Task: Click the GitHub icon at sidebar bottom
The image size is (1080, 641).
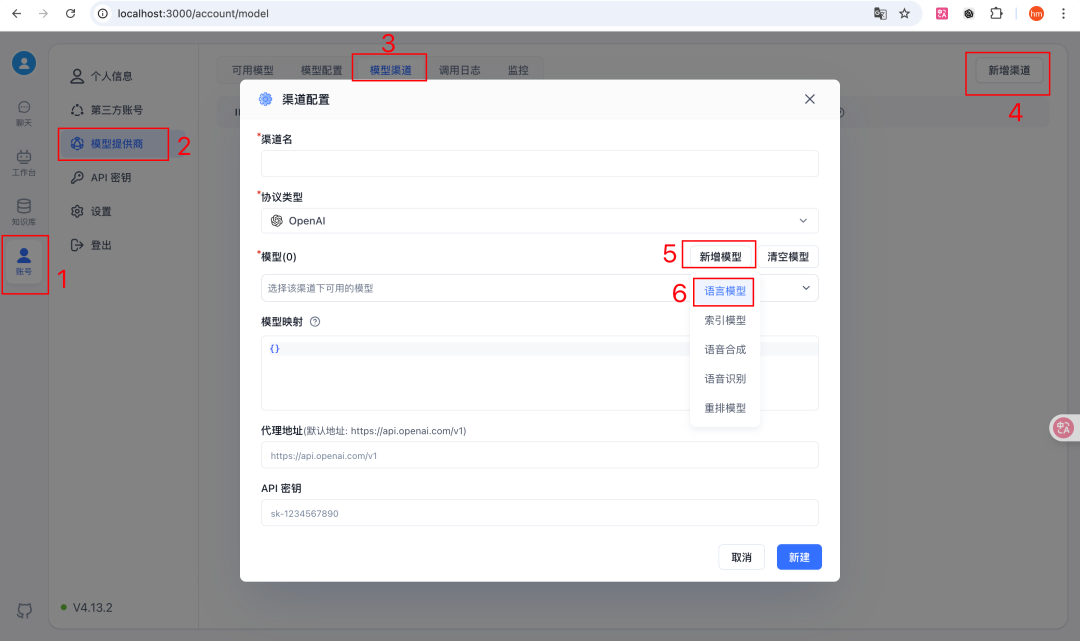Action: [x=24, y=610]
